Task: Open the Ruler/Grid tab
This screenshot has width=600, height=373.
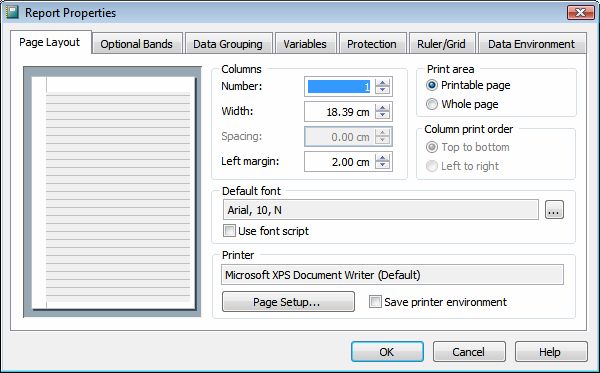Action: (442, 44)
